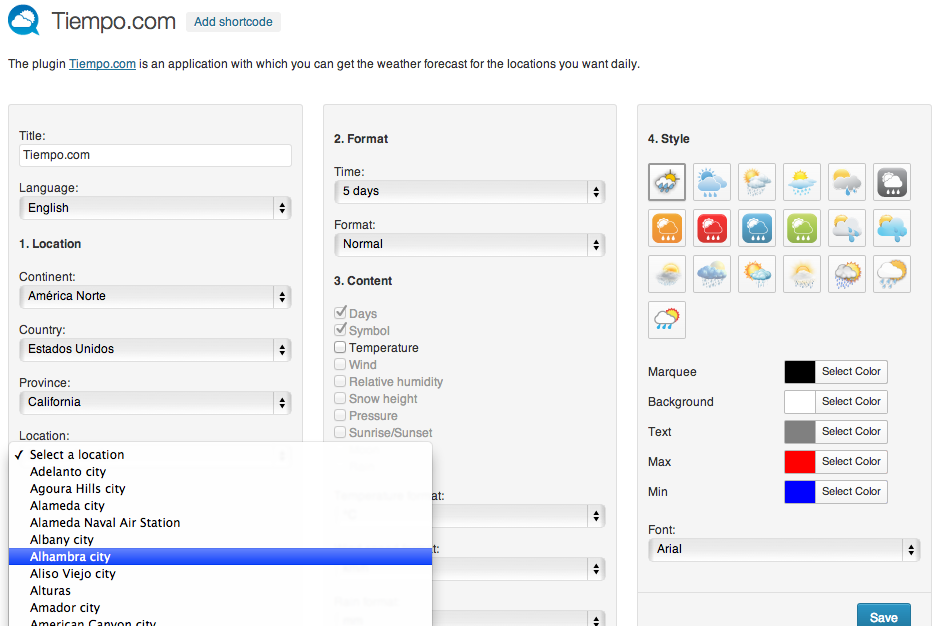Click the Add shortcode button
This screenshot has height=626, width=945.
pyautogui.click(x=233, y=22)
